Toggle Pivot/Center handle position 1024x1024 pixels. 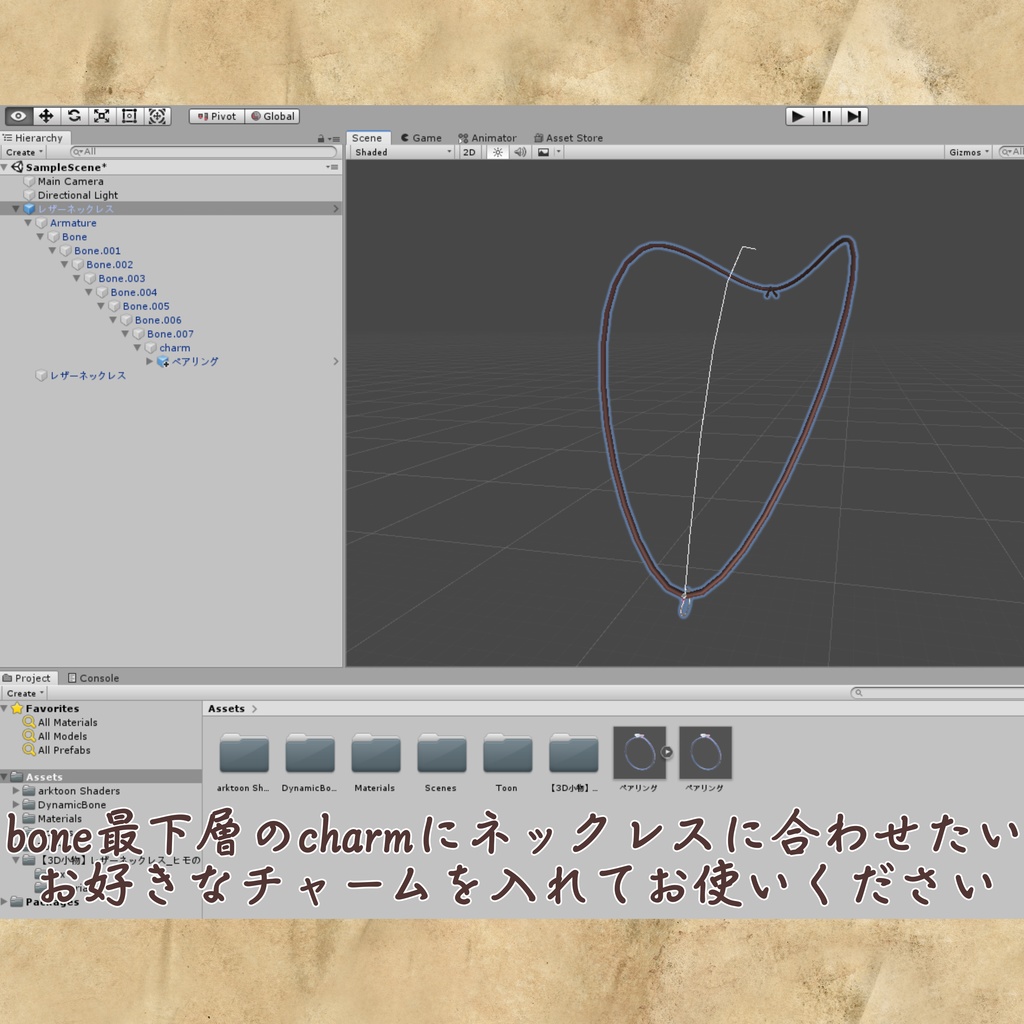click(216, 116)
